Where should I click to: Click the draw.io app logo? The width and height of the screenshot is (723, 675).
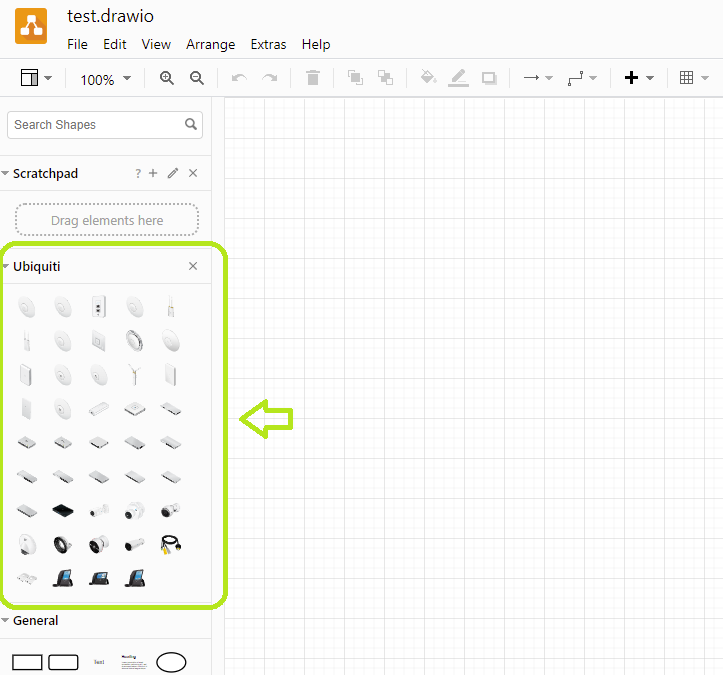click(x=31, y=26)
